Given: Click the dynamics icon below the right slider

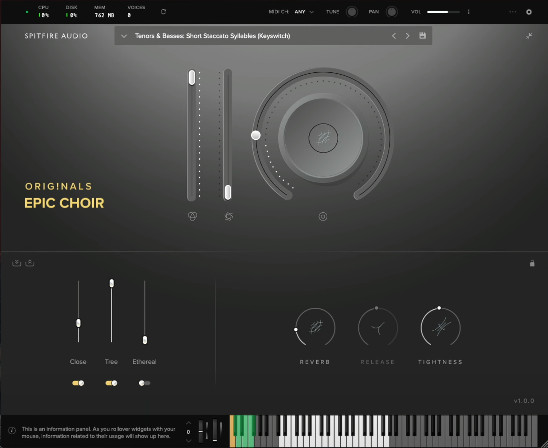Looking at the screenshot, I should (229, 217).
